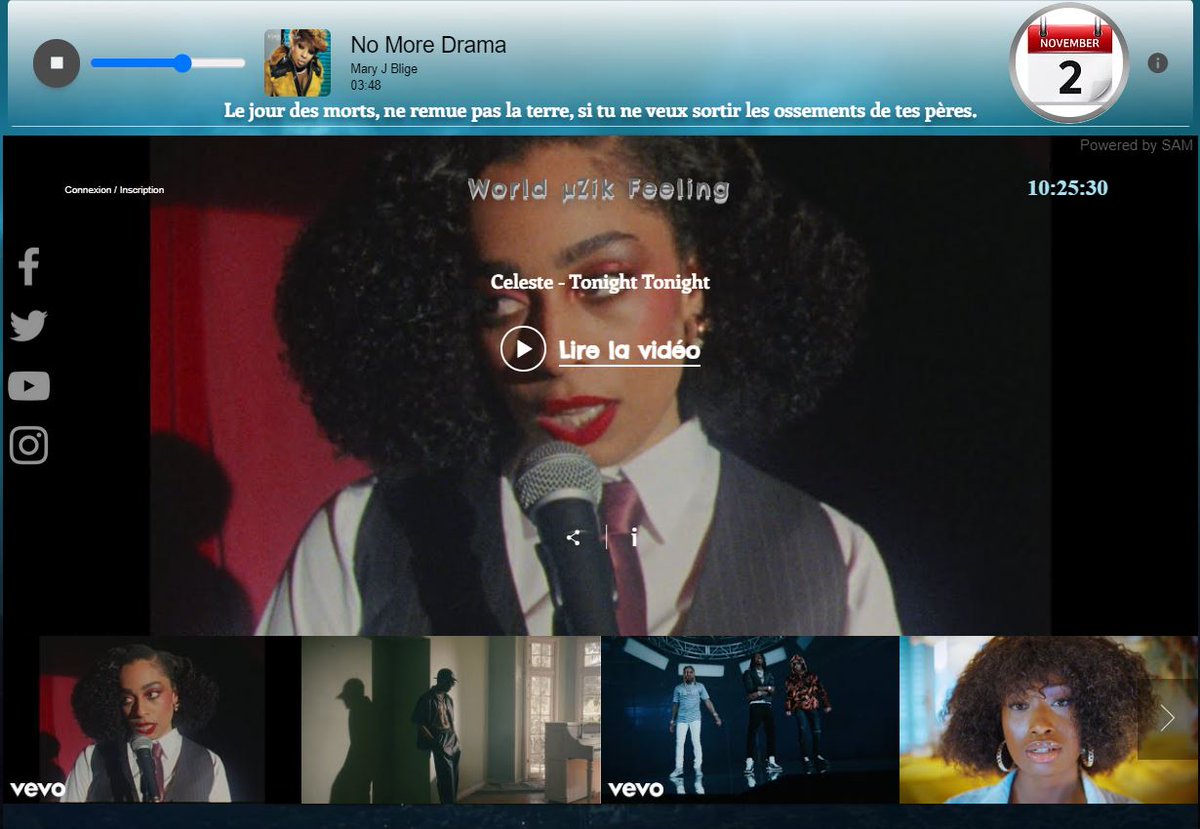Stop the radio player playback
Image resolution: width=1200 pixels, height=829 pixels.
(x=57, y=63)
